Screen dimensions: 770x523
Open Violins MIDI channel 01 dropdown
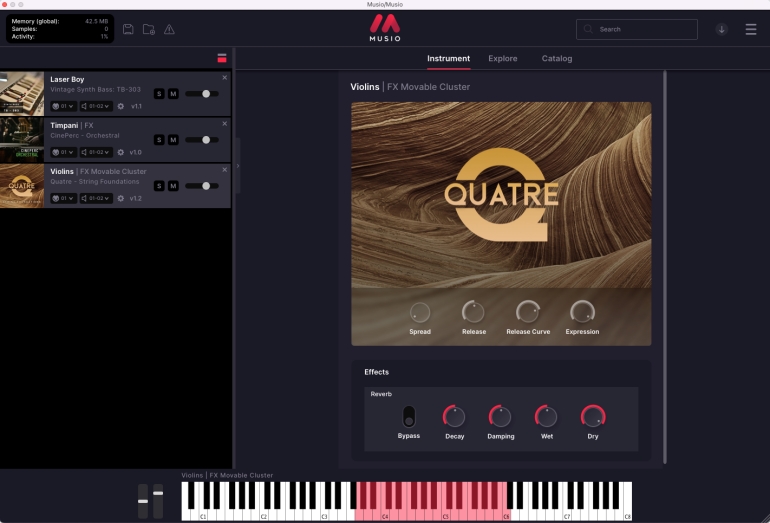[x=63, y=198]
